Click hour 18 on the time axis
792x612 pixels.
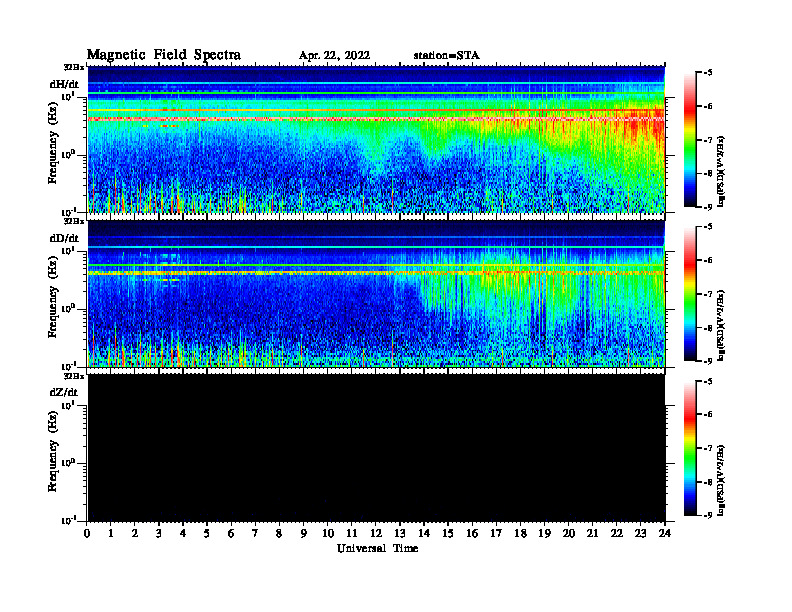click(x=521, y=533)
